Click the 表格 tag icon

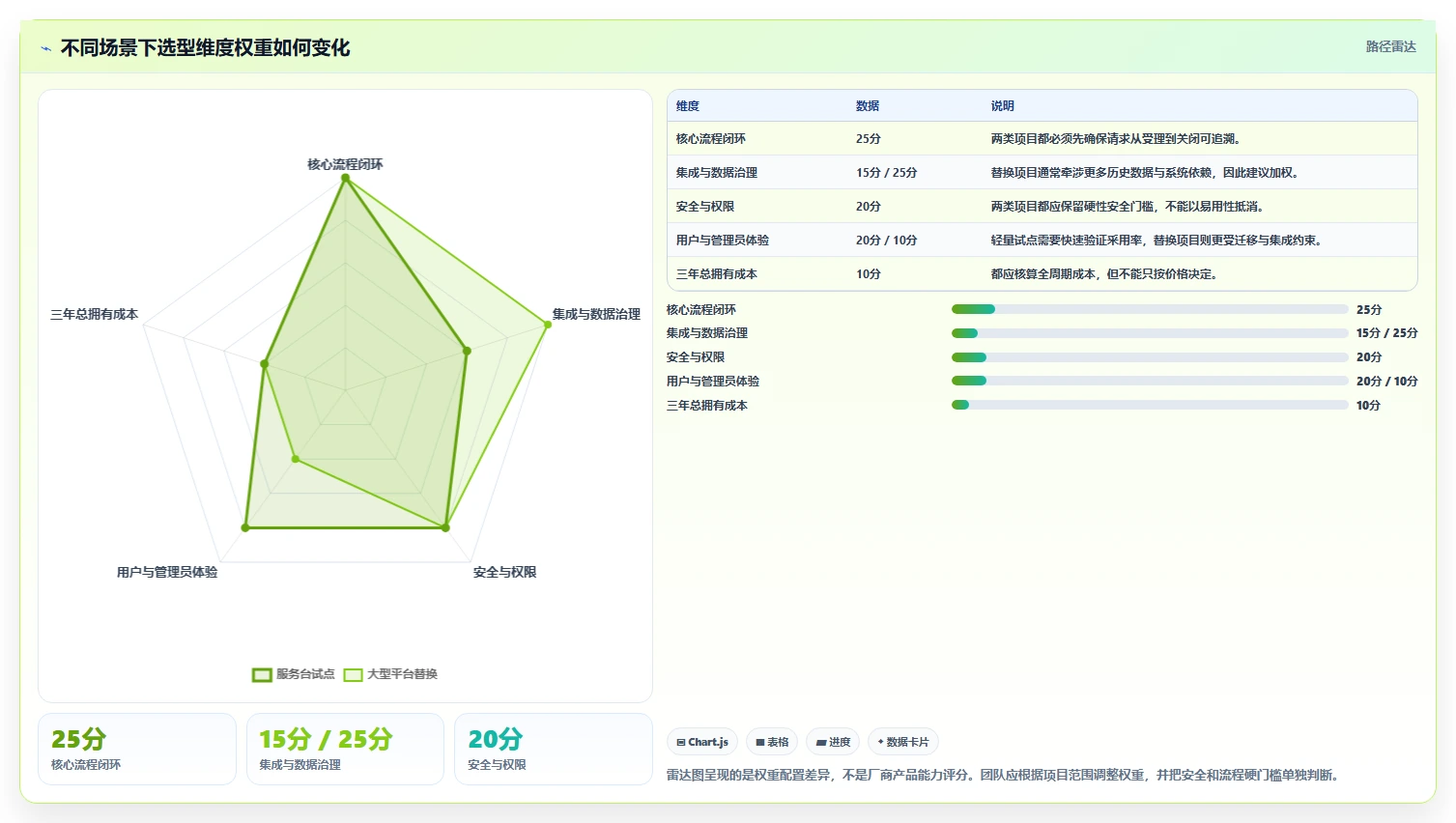(760, 742)
